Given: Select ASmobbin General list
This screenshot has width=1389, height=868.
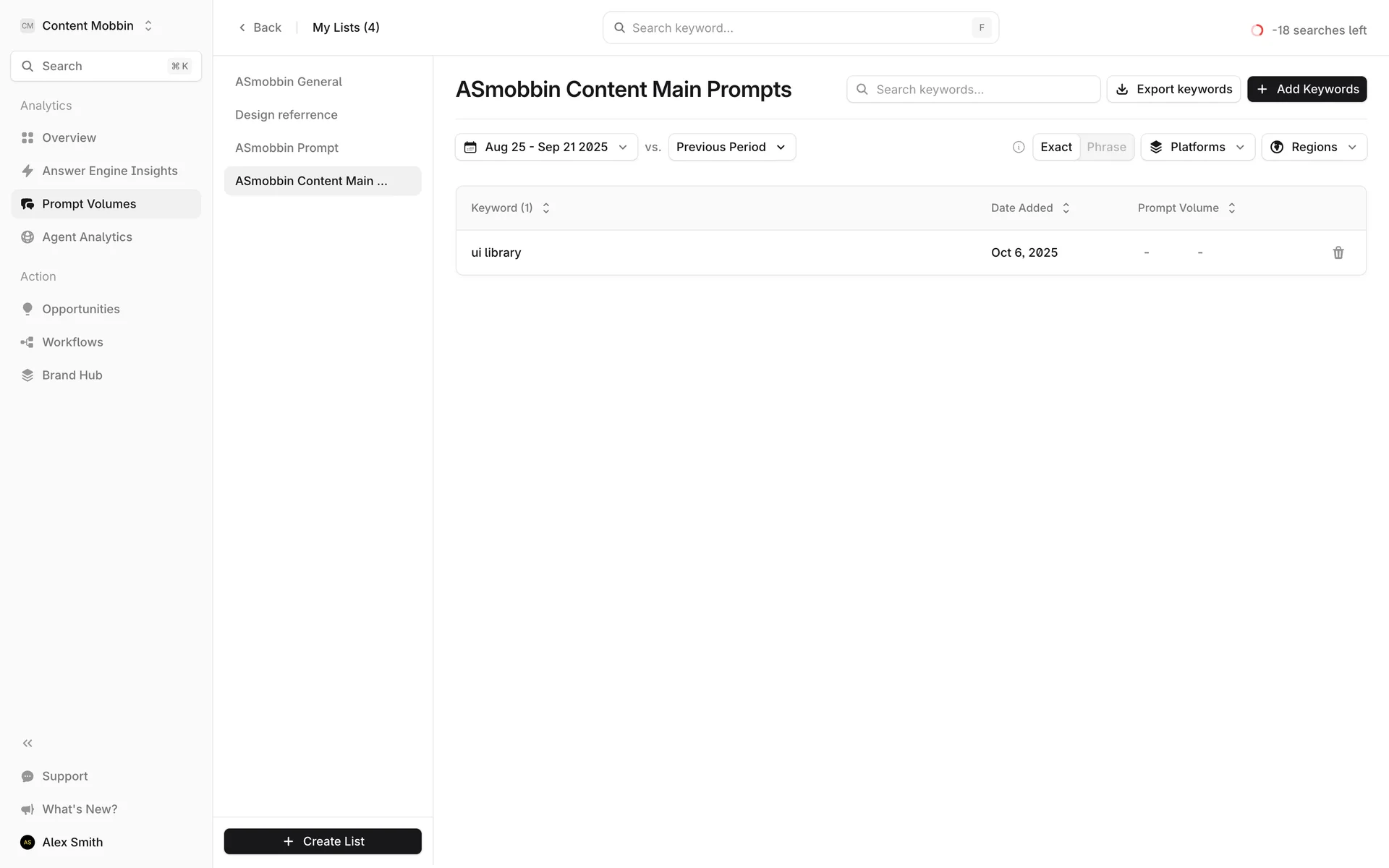Looking at the screenshot, I should click(x=288, y=82).
